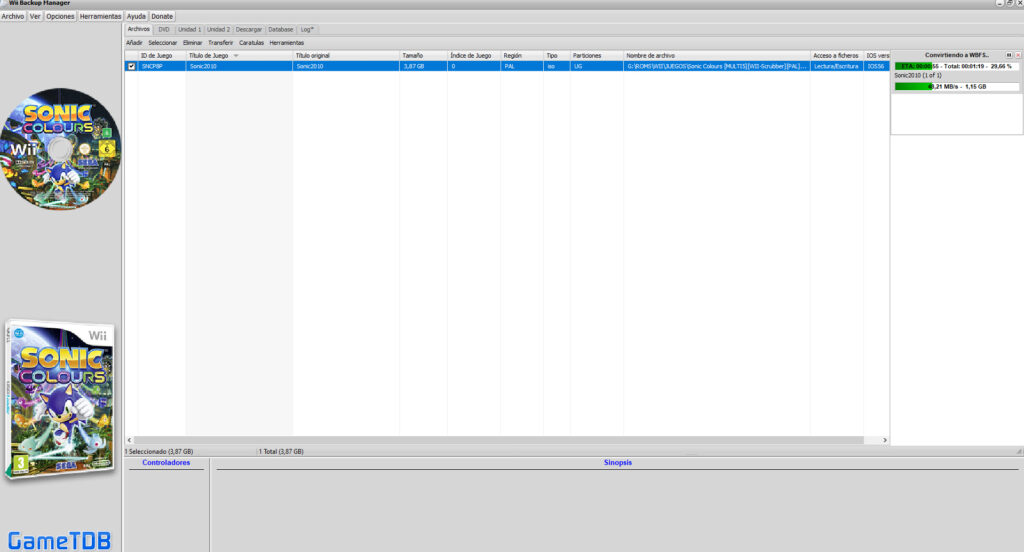The height and width of the screenshot is (552, 1024).
Task: Pause the WBFS conversion
Action: tap(1008, 56)
